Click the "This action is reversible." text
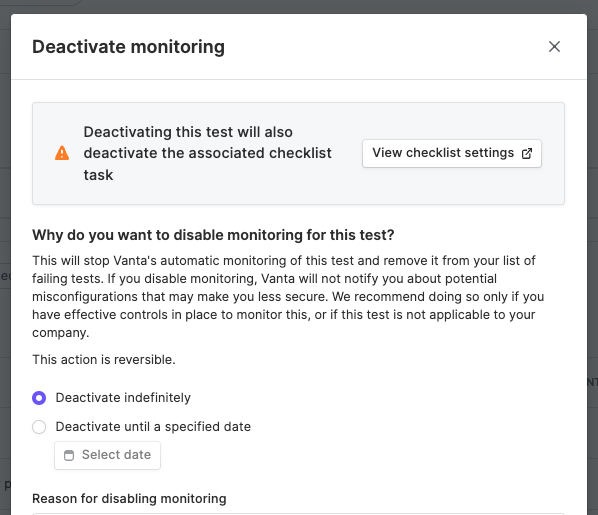This screenshot has width=598, height=515. (104, 359)
